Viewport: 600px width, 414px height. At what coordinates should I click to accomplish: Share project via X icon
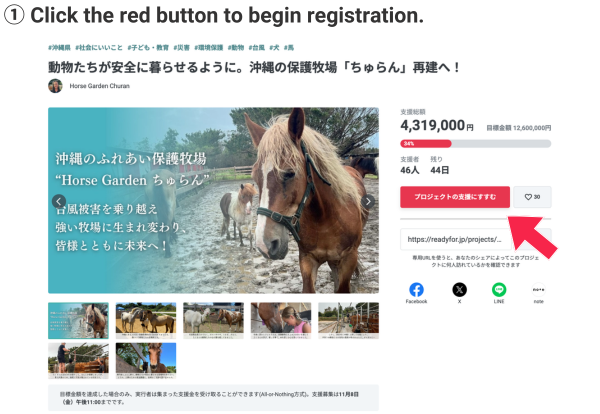click(460, 290)
